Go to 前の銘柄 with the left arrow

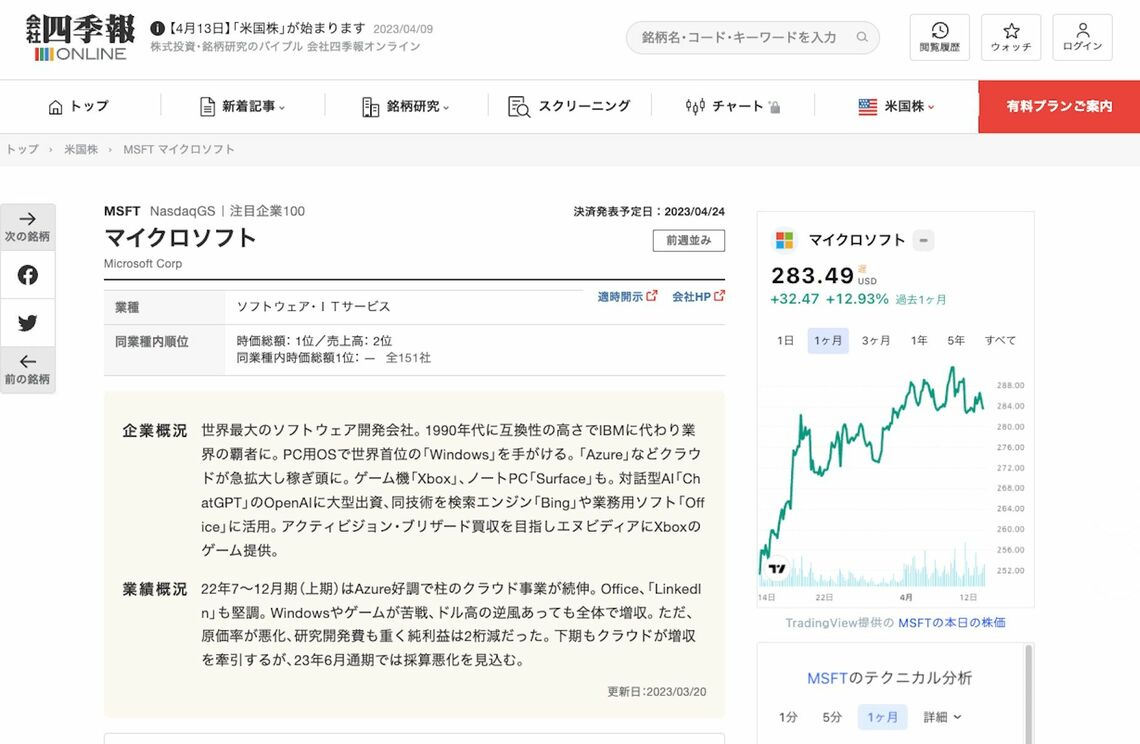(x=28, y=369)
